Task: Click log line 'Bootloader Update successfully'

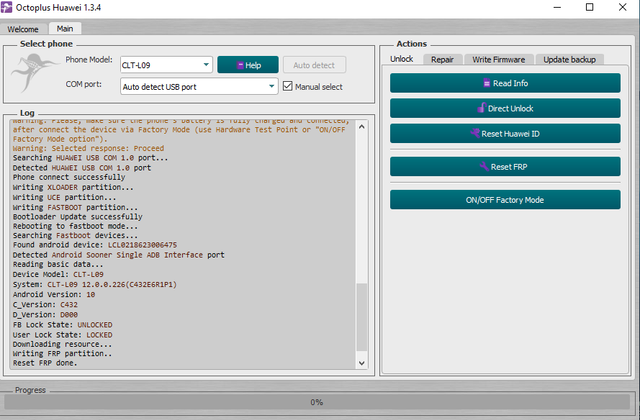Action: 78,216
